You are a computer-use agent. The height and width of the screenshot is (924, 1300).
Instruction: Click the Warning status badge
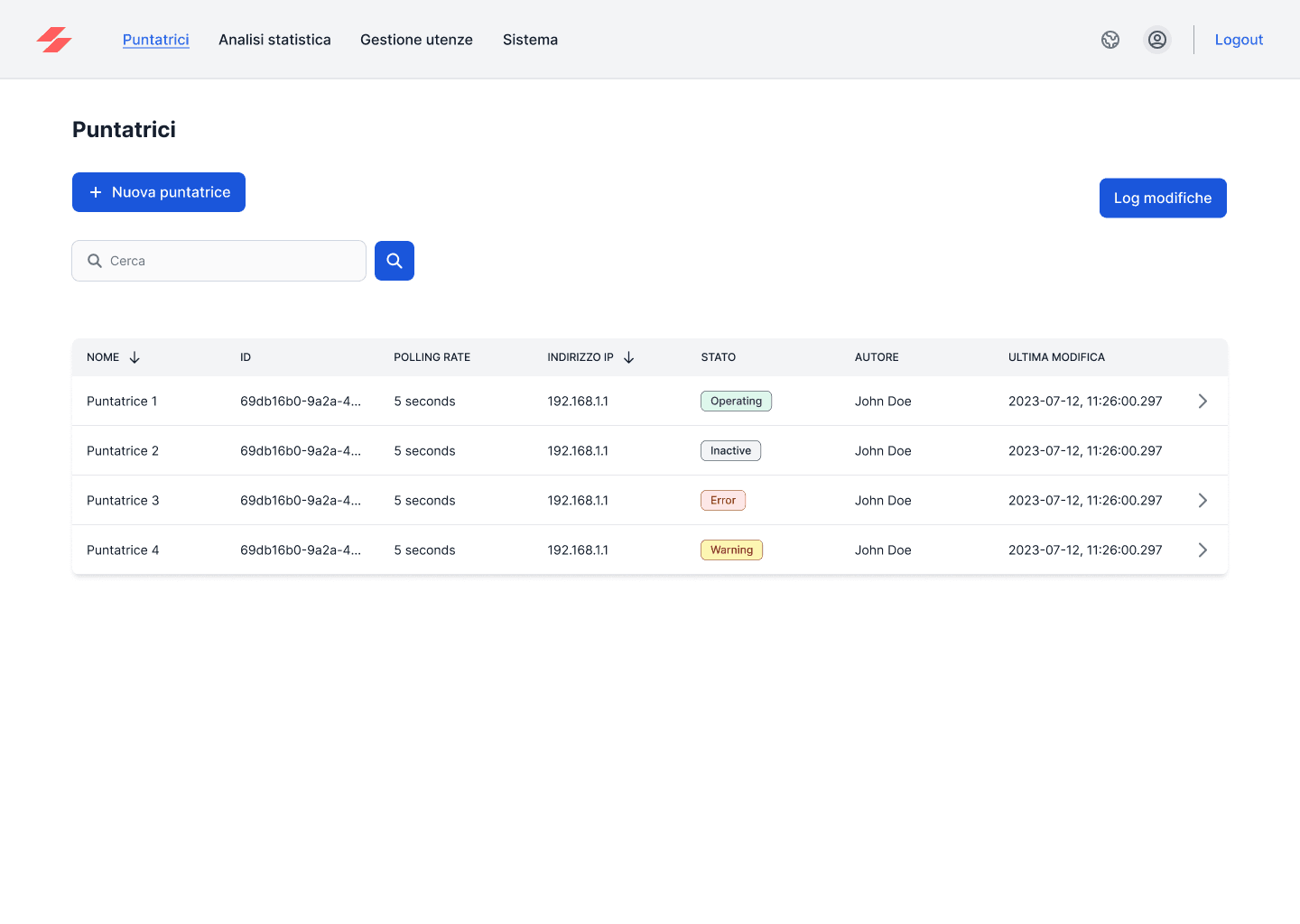click(x=731, y=550)
